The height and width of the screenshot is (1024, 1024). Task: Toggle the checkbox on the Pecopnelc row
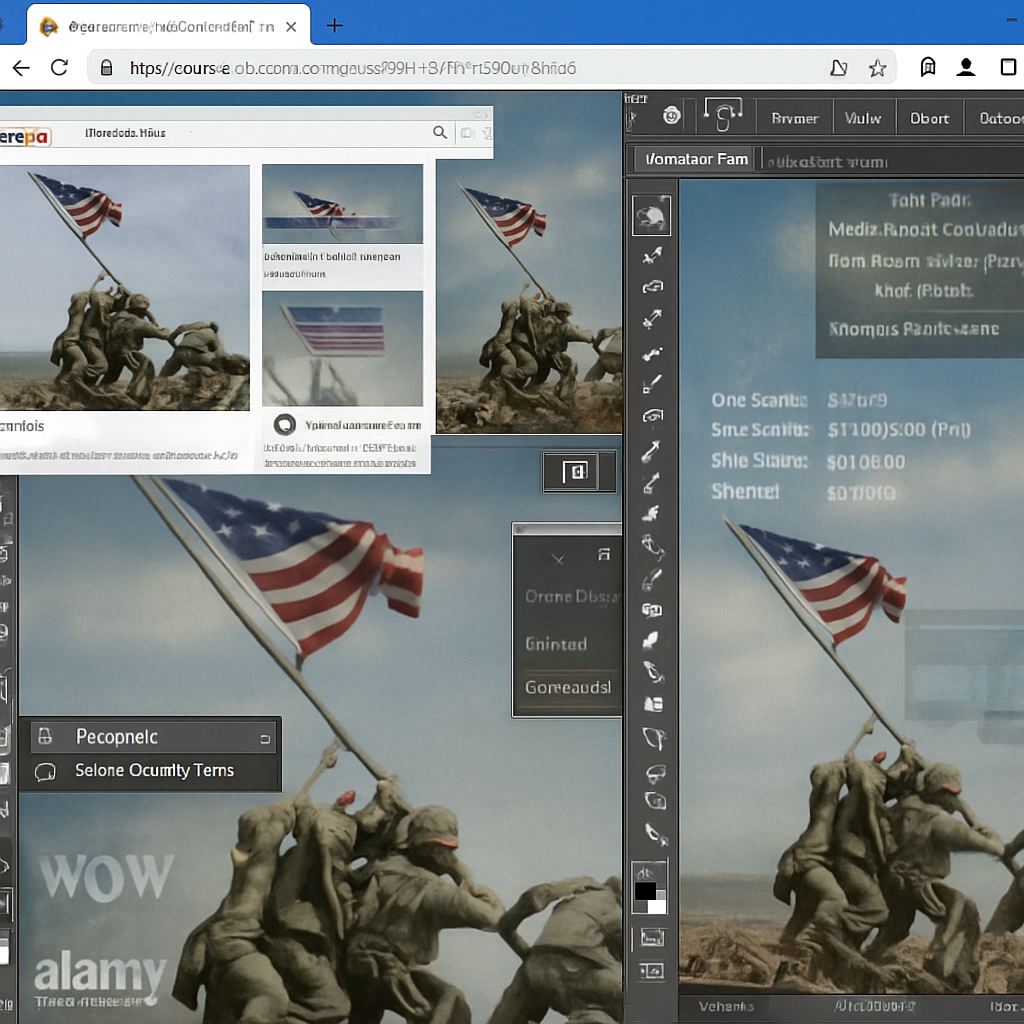click(x=265, y=739)
